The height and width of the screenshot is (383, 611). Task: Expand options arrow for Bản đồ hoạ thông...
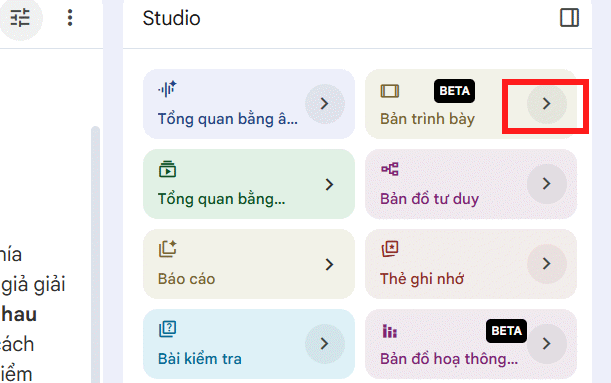pos(547,344)
